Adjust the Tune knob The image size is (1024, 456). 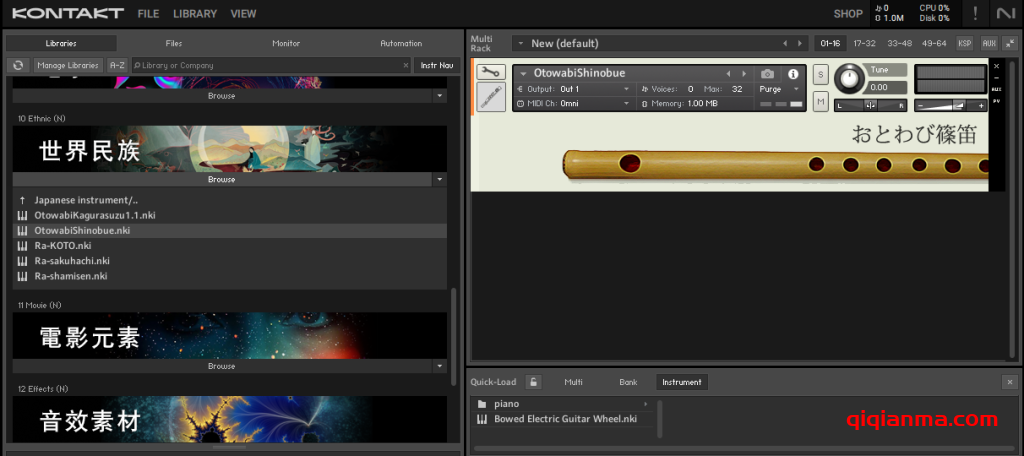pos(850,77)
